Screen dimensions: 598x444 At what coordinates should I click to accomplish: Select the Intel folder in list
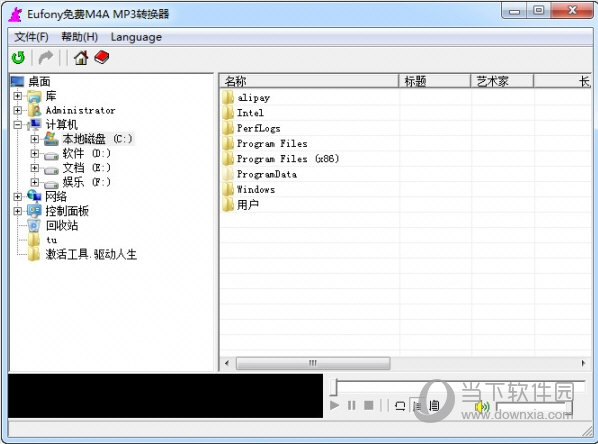point(250,113)
